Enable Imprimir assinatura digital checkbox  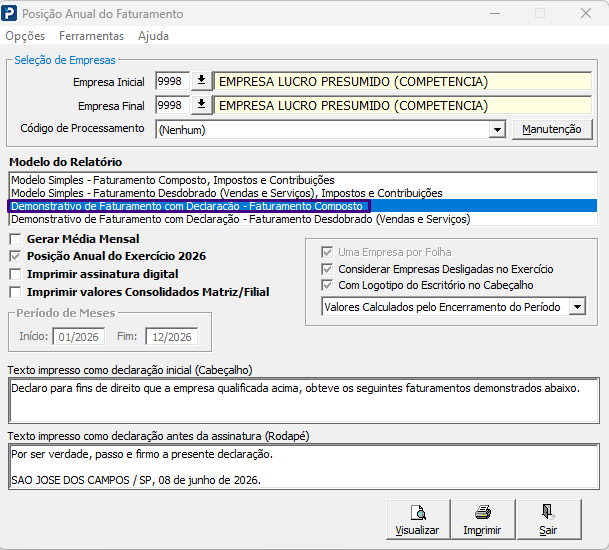pyautogui.click(x=16, y=274)
